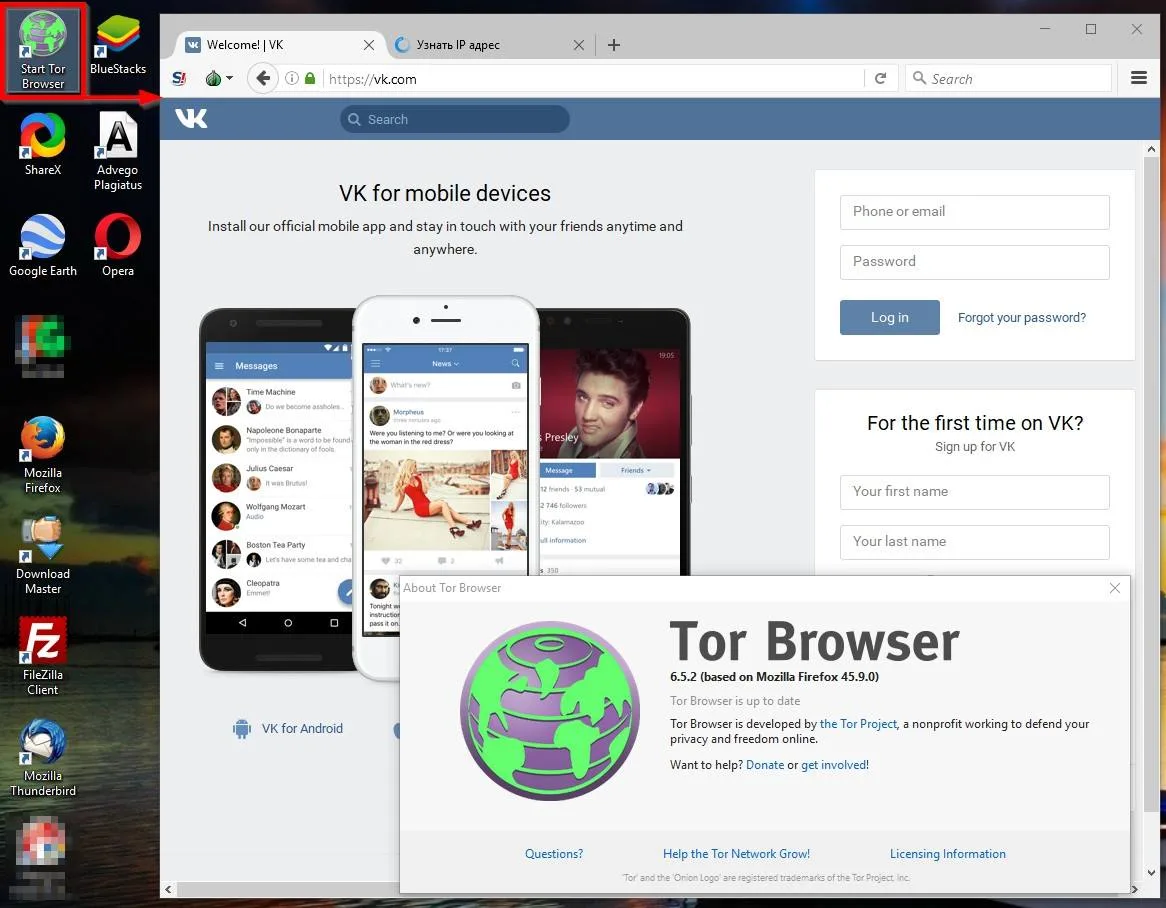This screenshot has height=908, width=1166.
Task: Reload the page with the refresh icon
Action: (x=880, y=78)
